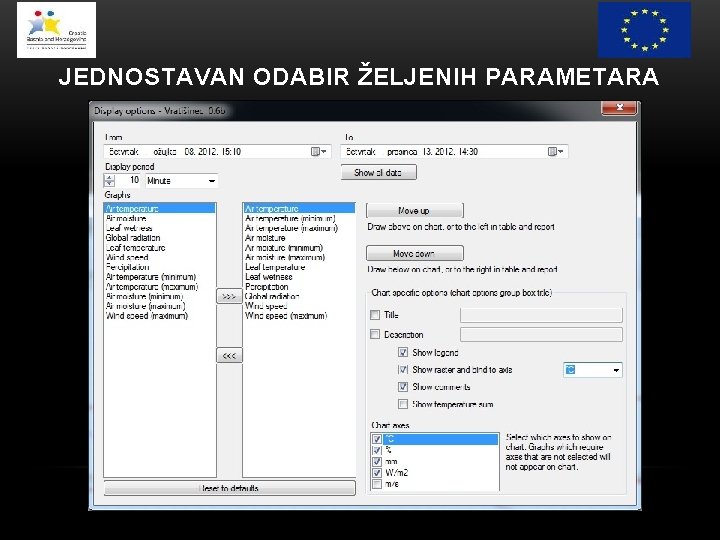Select Wind speed in right list
Image resolution: width=720 pixels, height=540 pixels.
tap(299, 306)
